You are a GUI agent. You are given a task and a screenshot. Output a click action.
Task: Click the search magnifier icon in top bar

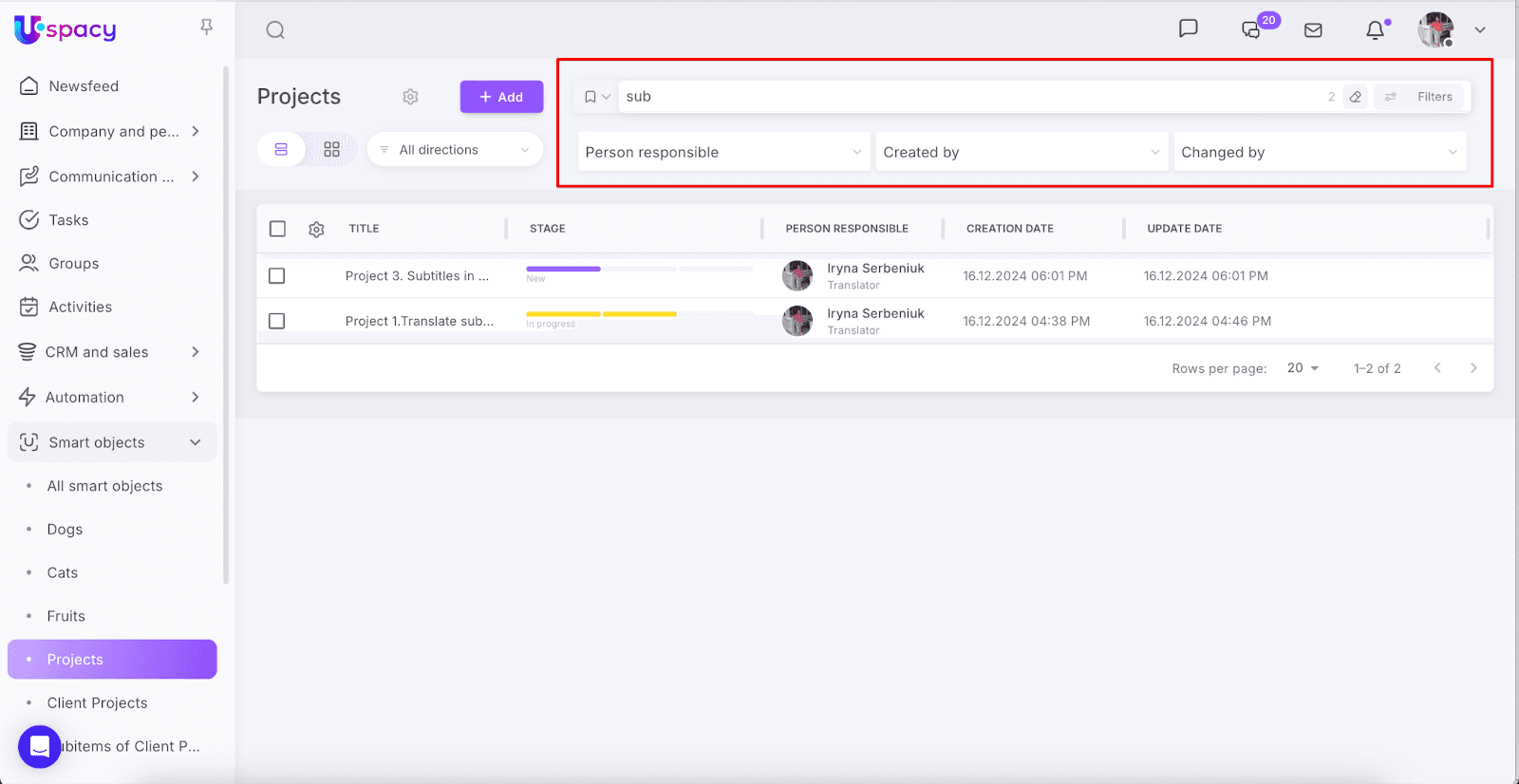pyautogui.click(x=275, y=30)
